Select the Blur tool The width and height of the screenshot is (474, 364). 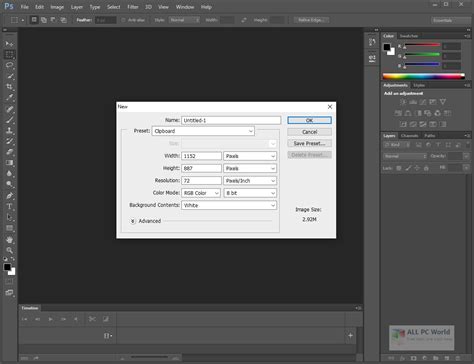coord(9,173)
